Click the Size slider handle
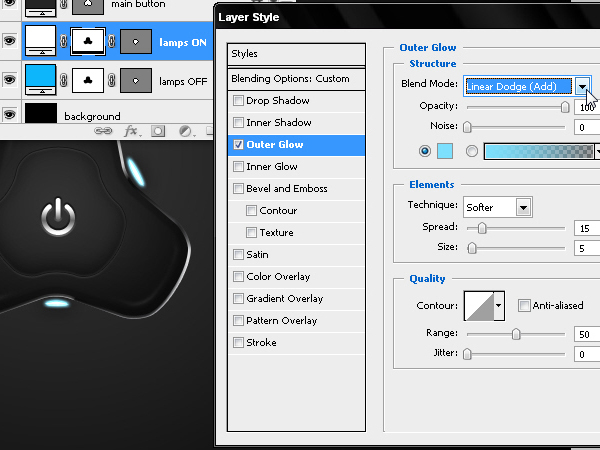 click(472, 248)
